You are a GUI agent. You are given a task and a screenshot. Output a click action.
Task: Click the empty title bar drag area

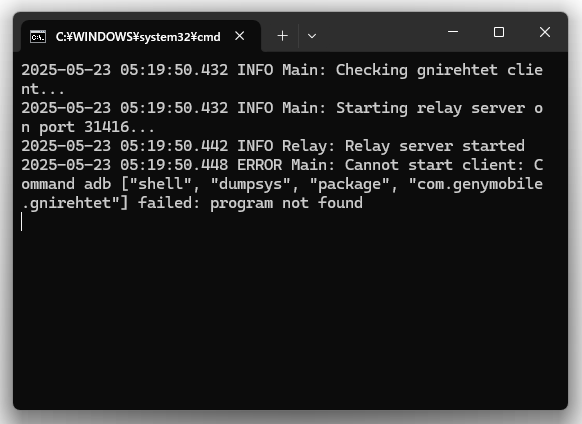(x=379, y=33)
